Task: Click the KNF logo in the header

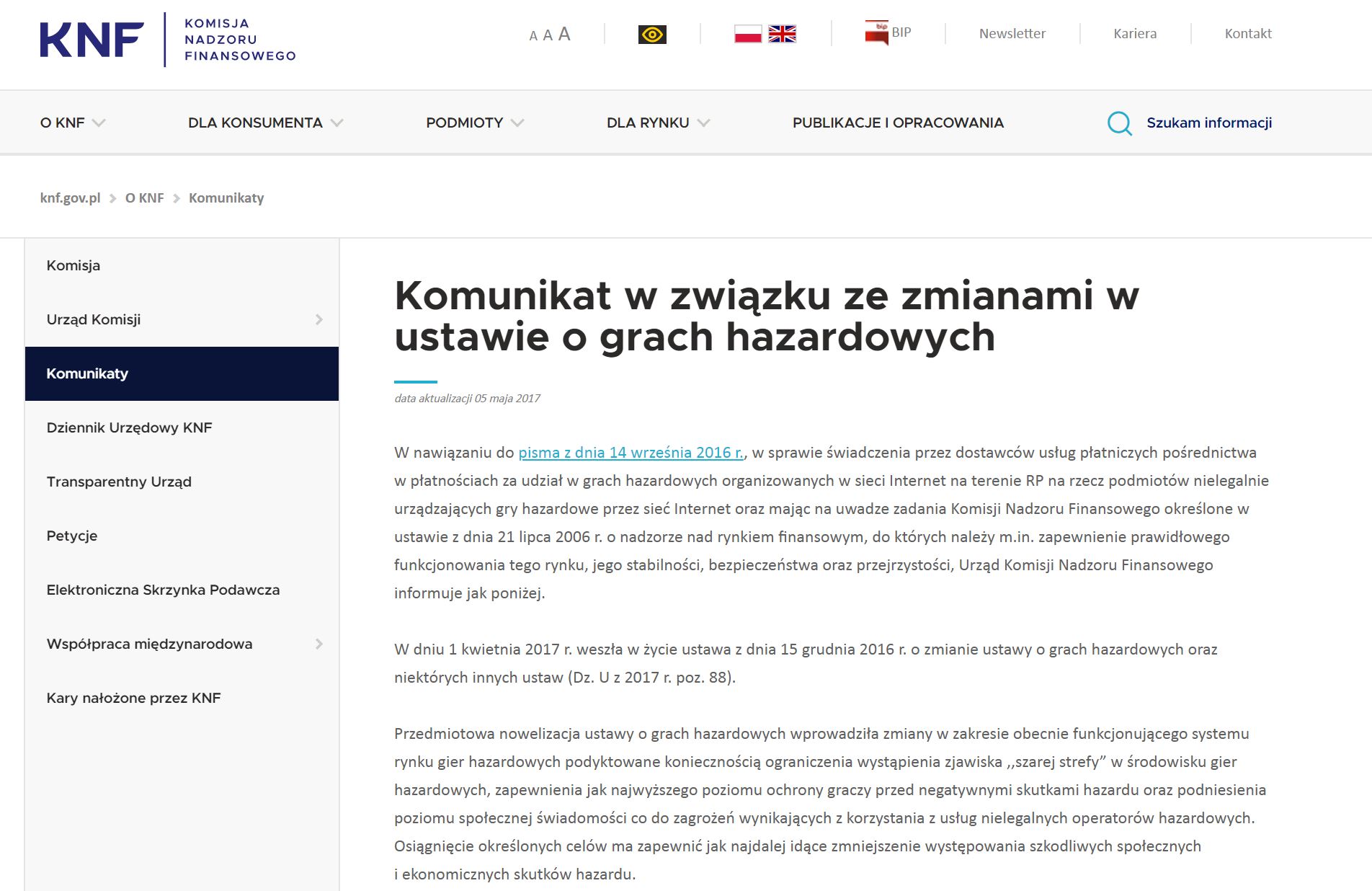Action: (92, 40)
